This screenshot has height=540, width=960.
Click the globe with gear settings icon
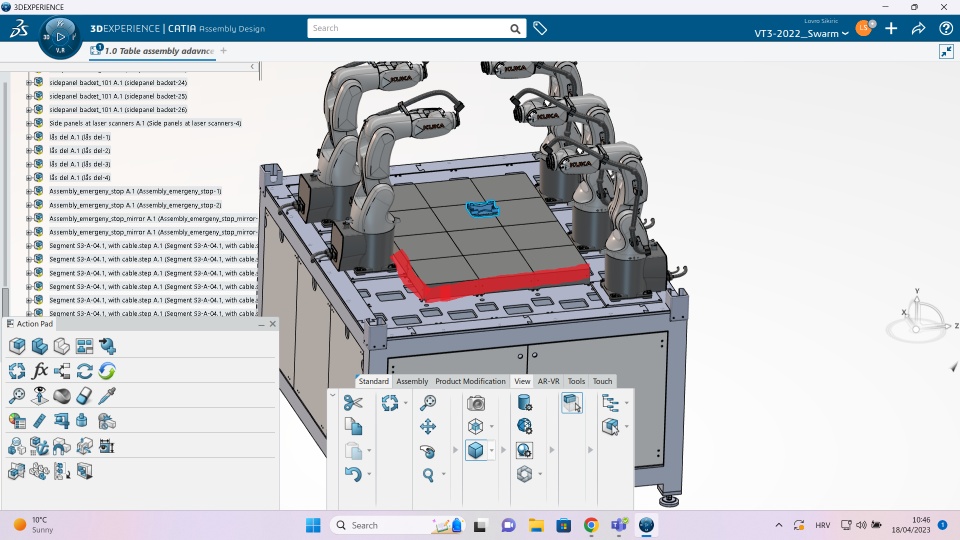[524, 426]
